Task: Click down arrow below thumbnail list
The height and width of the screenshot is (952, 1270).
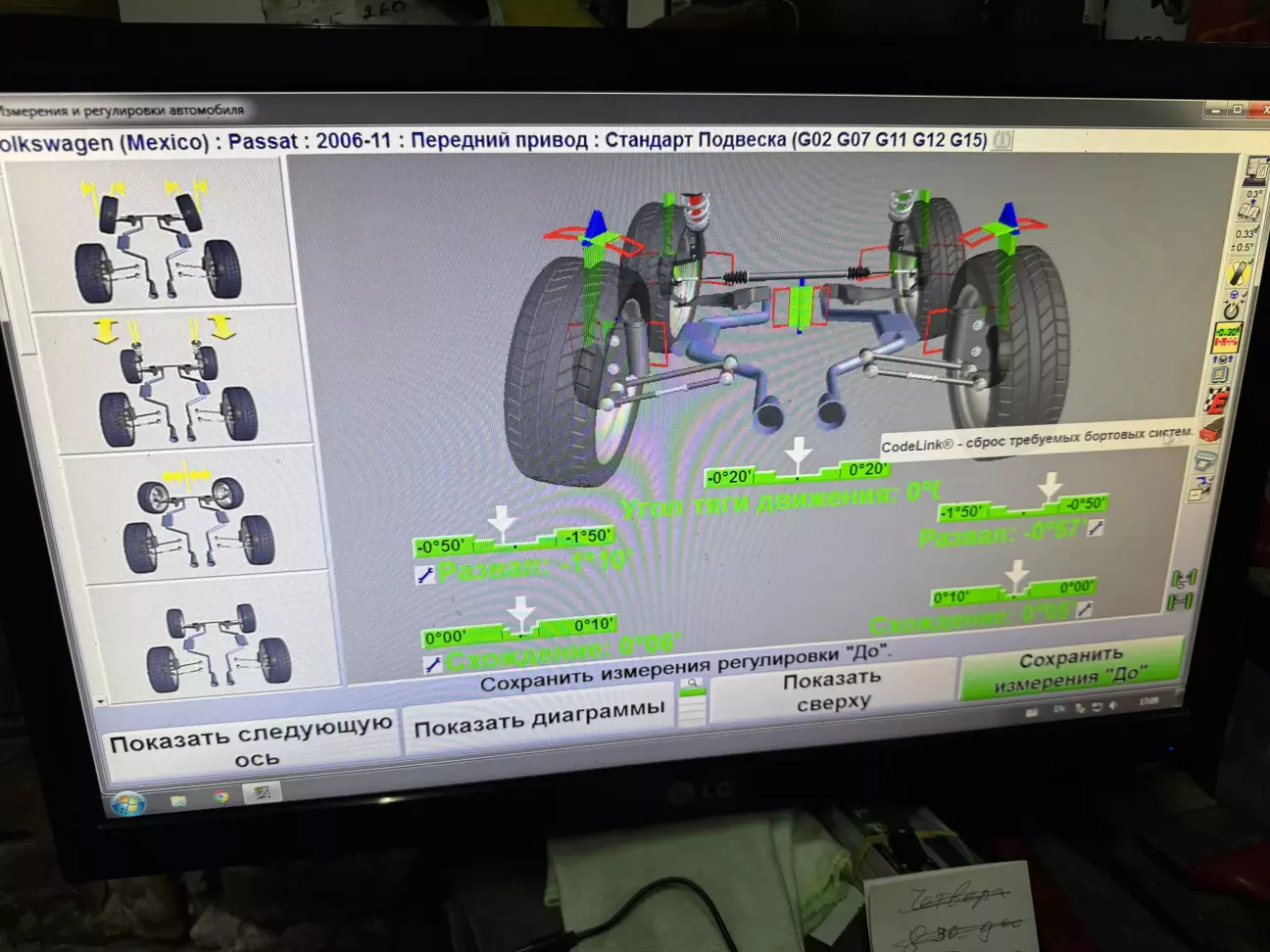Action: (x=101, y=701)
